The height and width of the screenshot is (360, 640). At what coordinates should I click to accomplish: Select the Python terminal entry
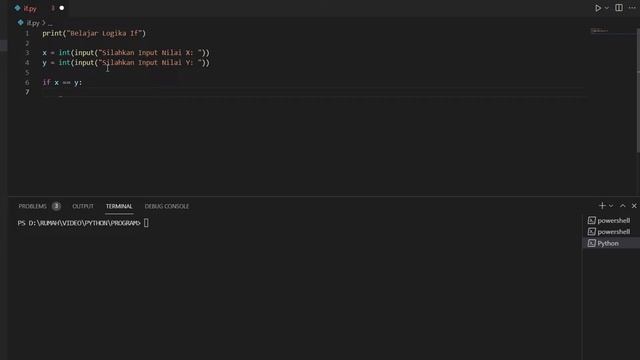point(611,243)
